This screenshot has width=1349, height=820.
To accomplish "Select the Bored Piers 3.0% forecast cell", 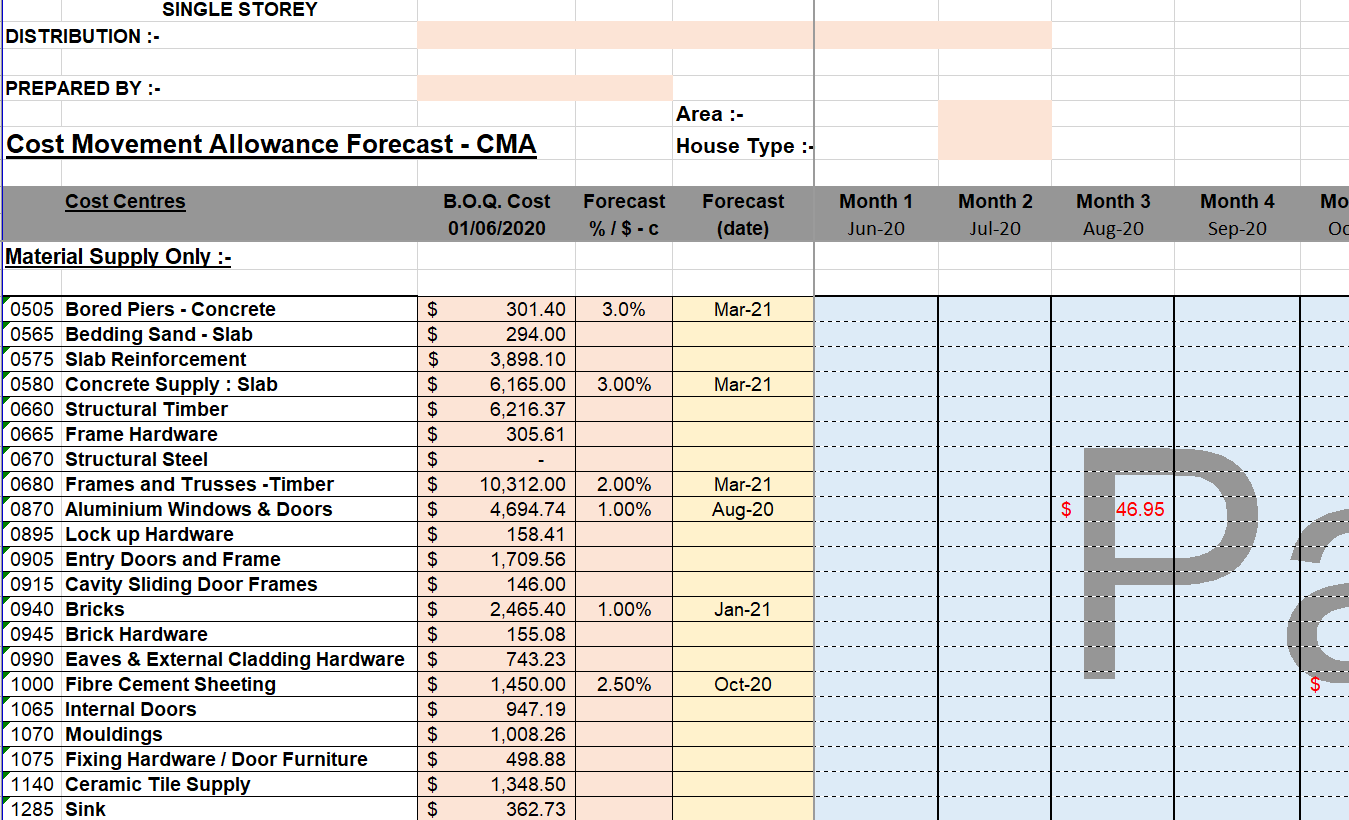I will coord(624,310).
